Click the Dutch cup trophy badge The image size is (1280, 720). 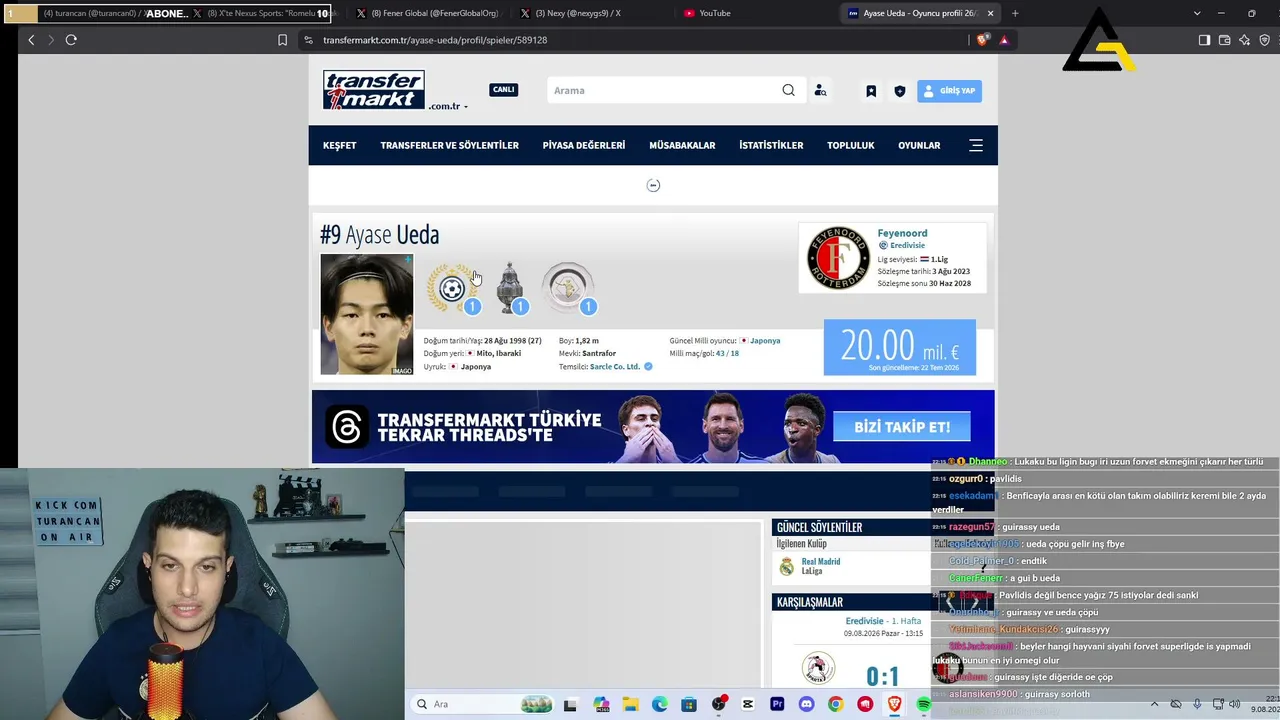tap(511, 288)
